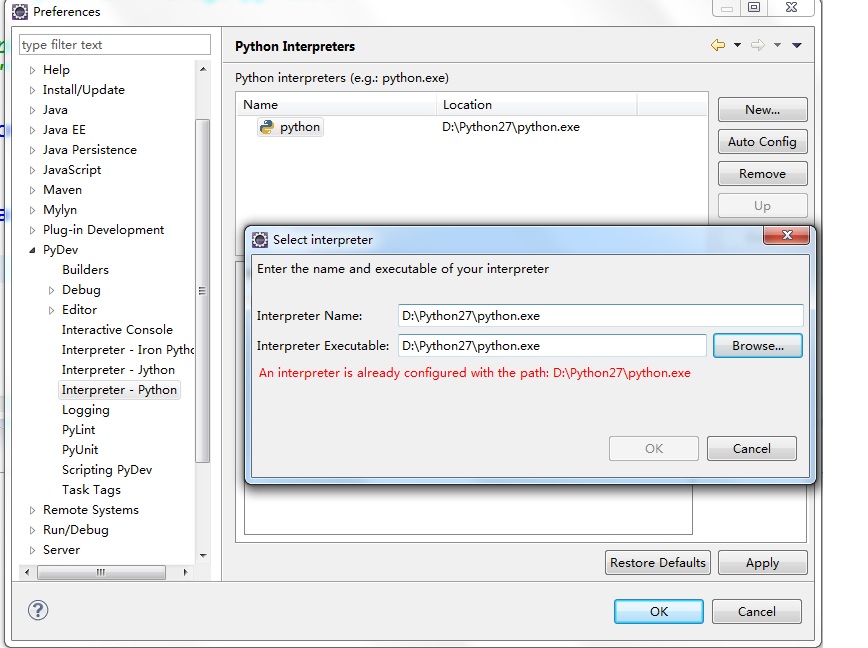Expand the JavaScript tree node
Image resolution: width=868 pixels, height=648 pixels.
33,170
